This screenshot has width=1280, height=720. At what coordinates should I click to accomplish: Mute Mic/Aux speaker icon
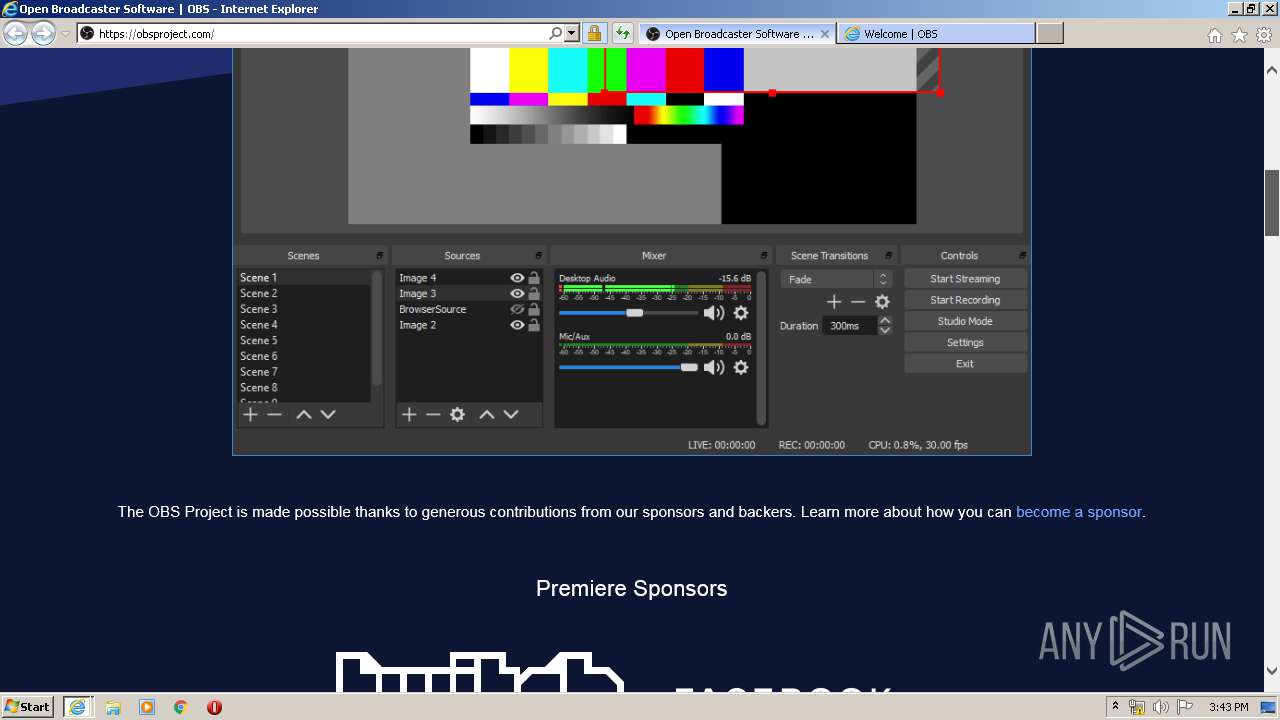714,367
